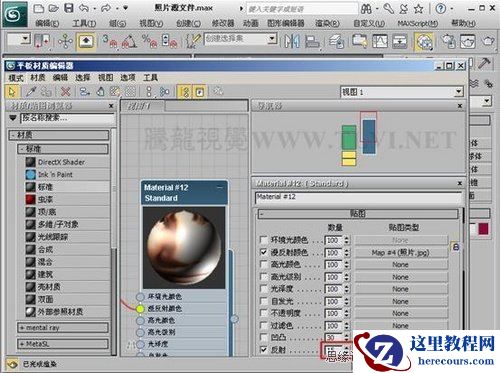Click None map button for 高光级别

(x=401, y=277)
